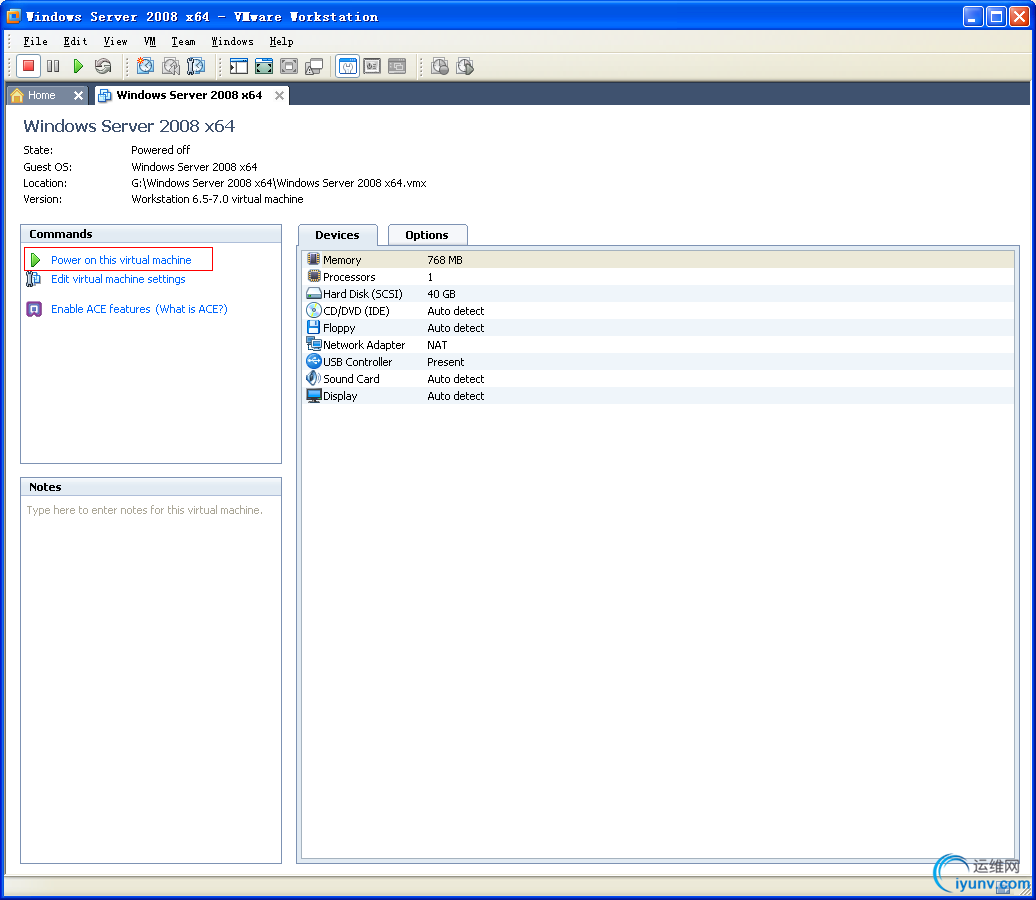Click the Suspend (pause) toolbar icon

point(54,66)
